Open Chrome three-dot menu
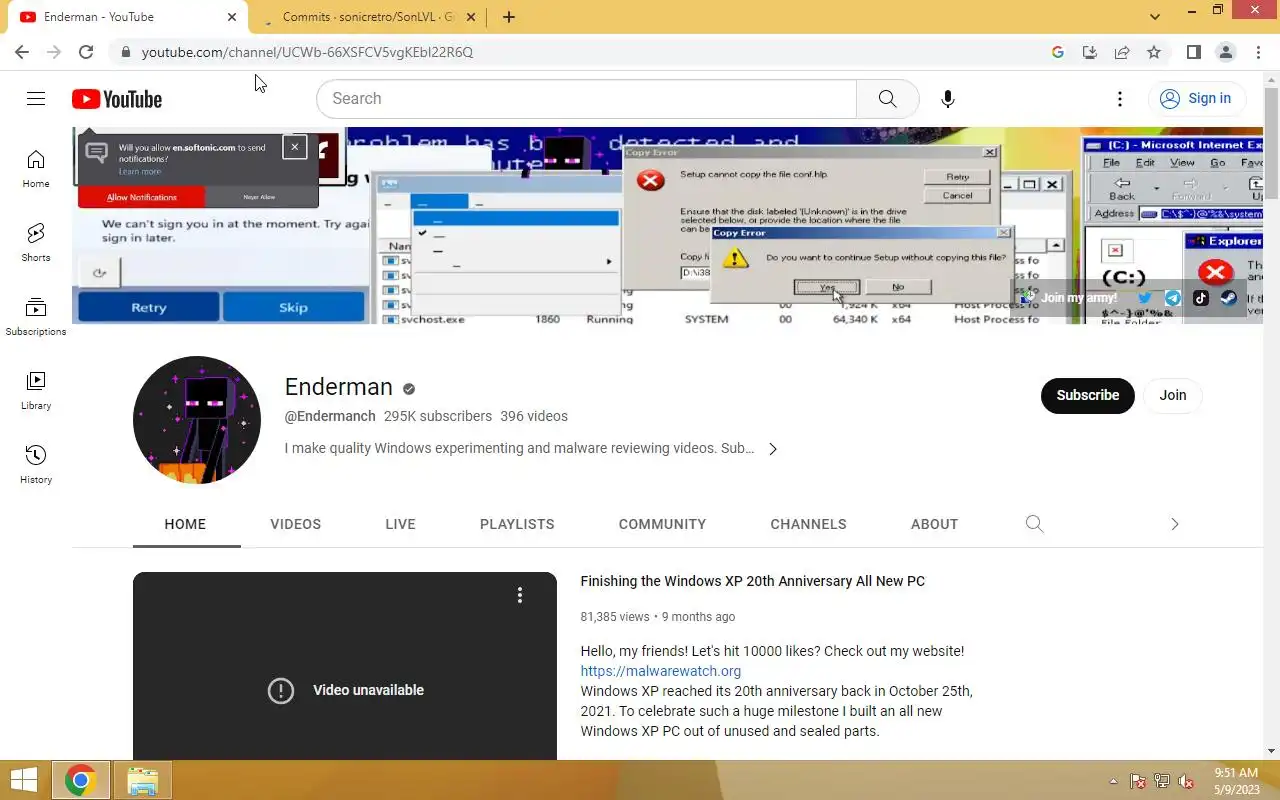 1258,52
